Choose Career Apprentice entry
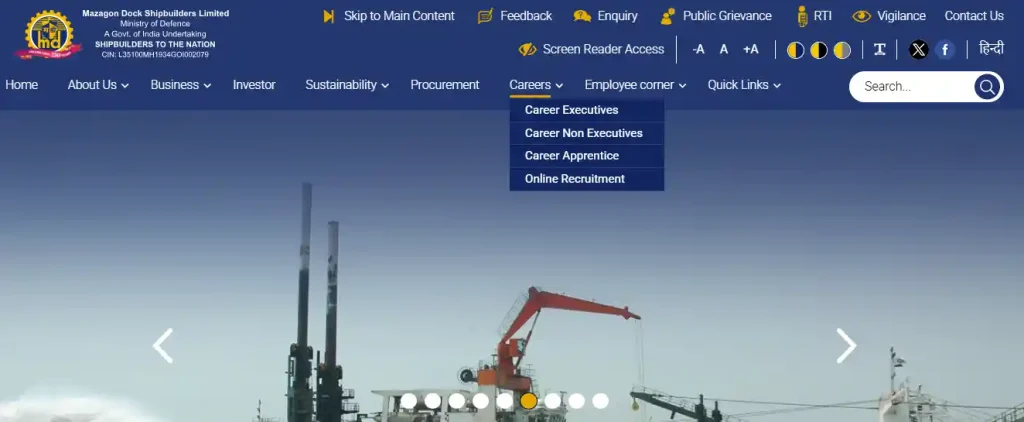Screen dimensions: 1024x422 [586, 155]
